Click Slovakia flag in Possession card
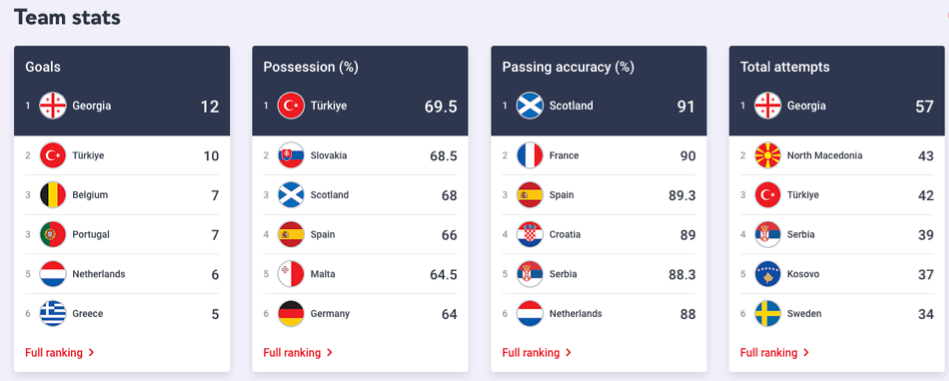949x381 pixels. (x=291, y=155)
